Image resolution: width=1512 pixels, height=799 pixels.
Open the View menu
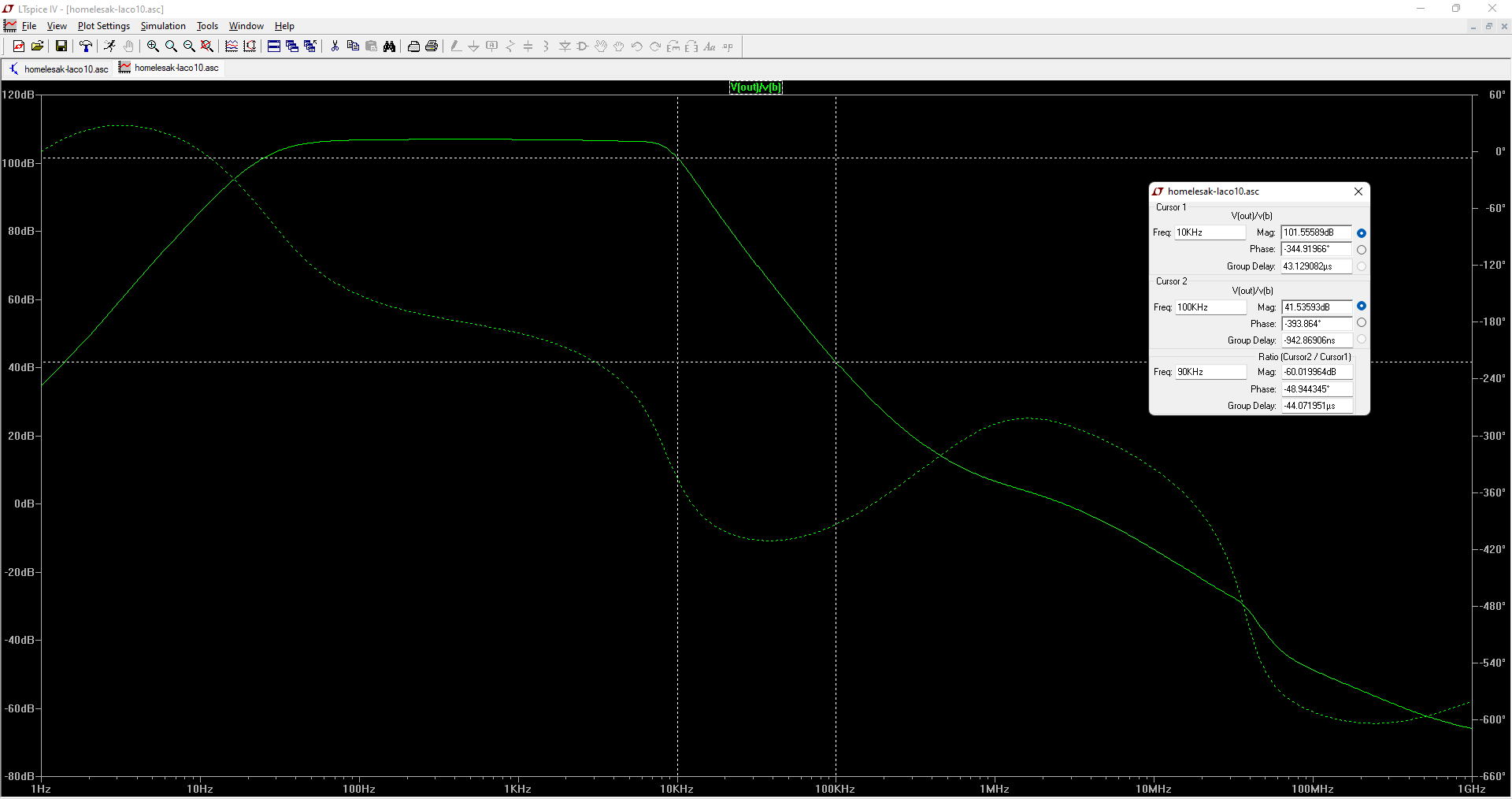[x=57, y=26]
